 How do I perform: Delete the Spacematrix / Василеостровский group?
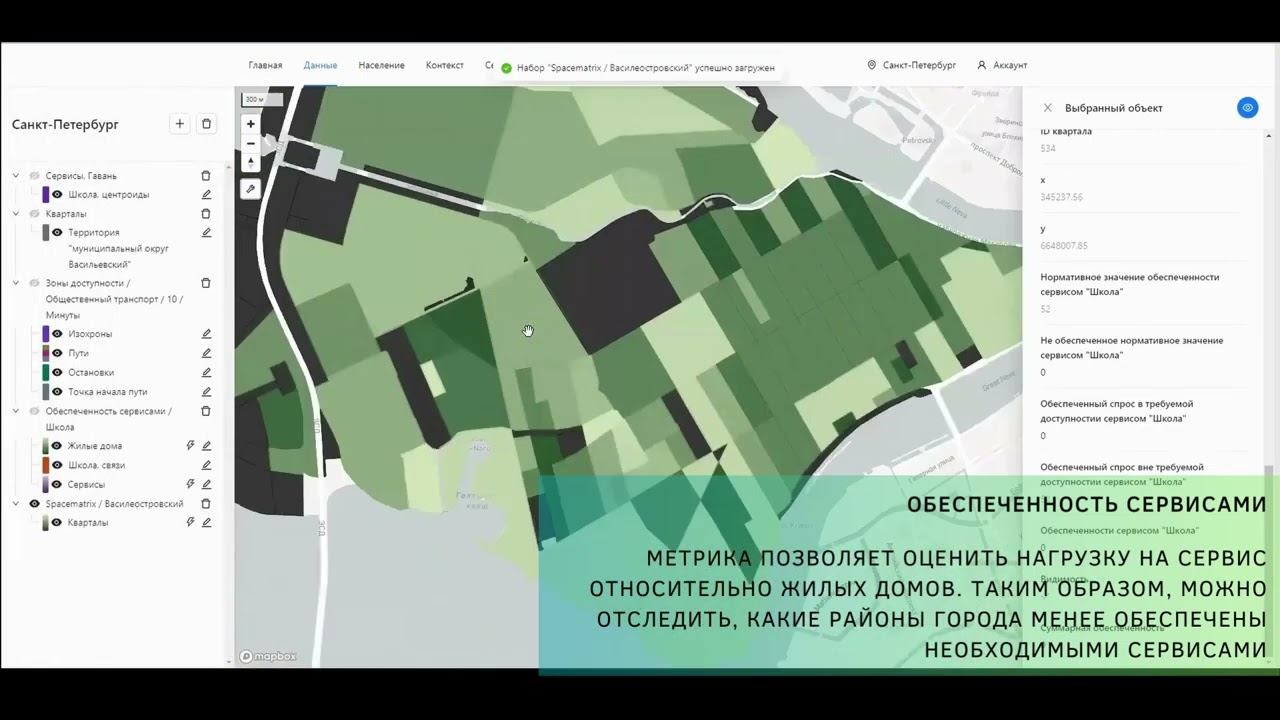(206, 504)
